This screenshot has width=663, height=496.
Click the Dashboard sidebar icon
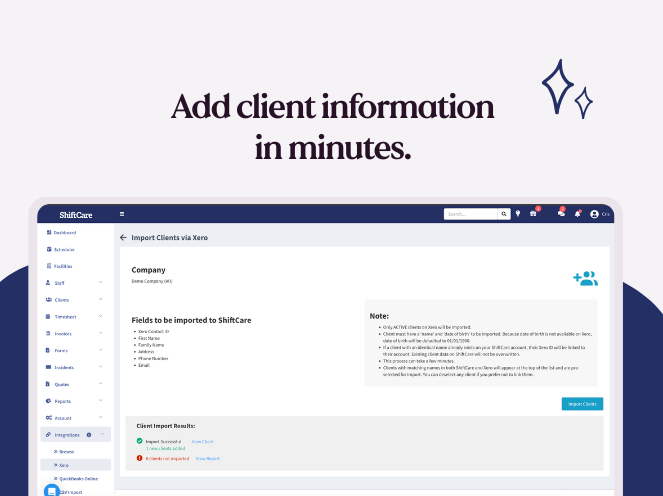pyautogui.click(x=49, y=232)
